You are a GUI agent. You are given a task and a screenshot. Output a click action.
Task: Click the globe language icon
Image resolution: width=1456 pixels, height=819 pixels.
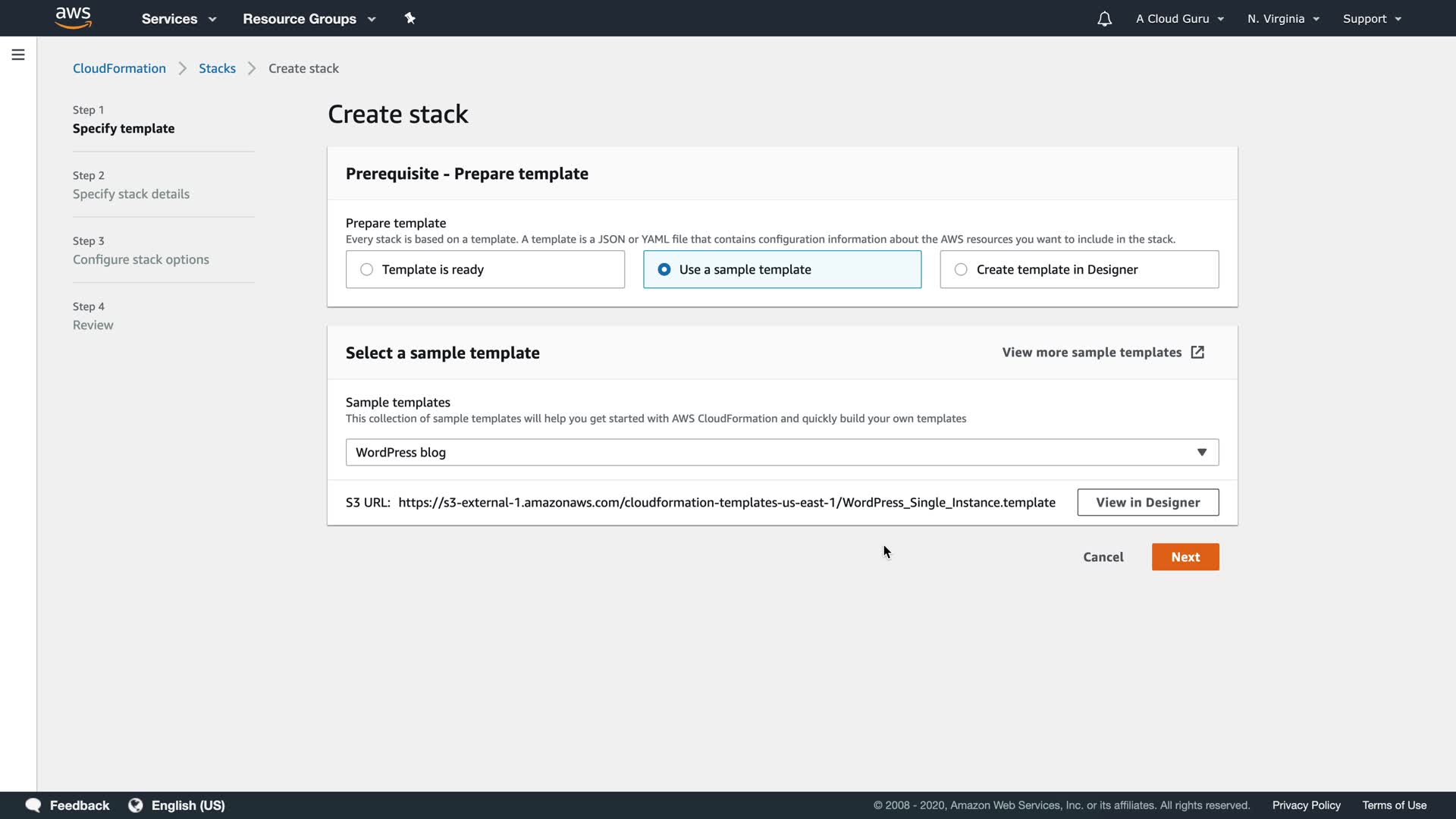coord(136,805)
